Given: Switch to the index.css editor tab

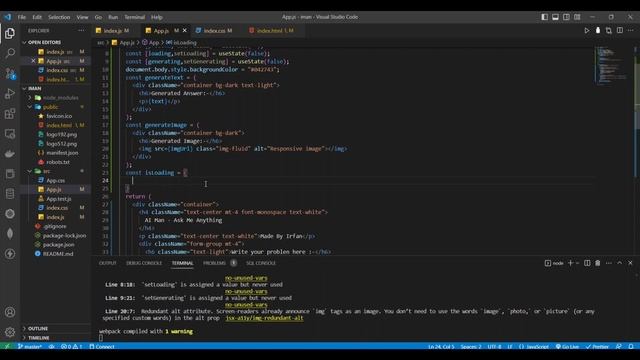Looking at the screenshot, I should coord(217,31).
